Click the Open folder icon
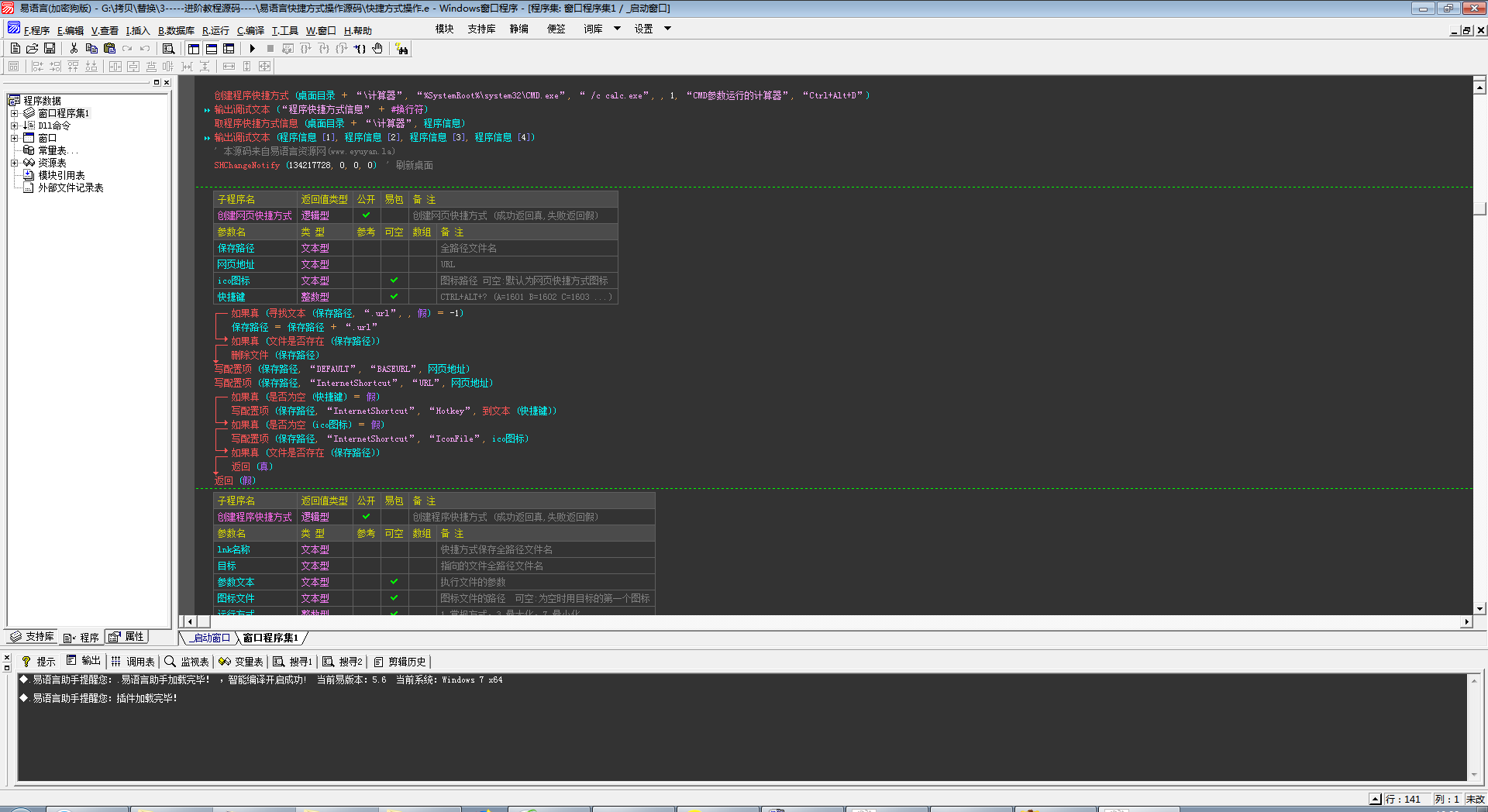Viewport: 1488px width, 812px height. click(x=33, y=48)
